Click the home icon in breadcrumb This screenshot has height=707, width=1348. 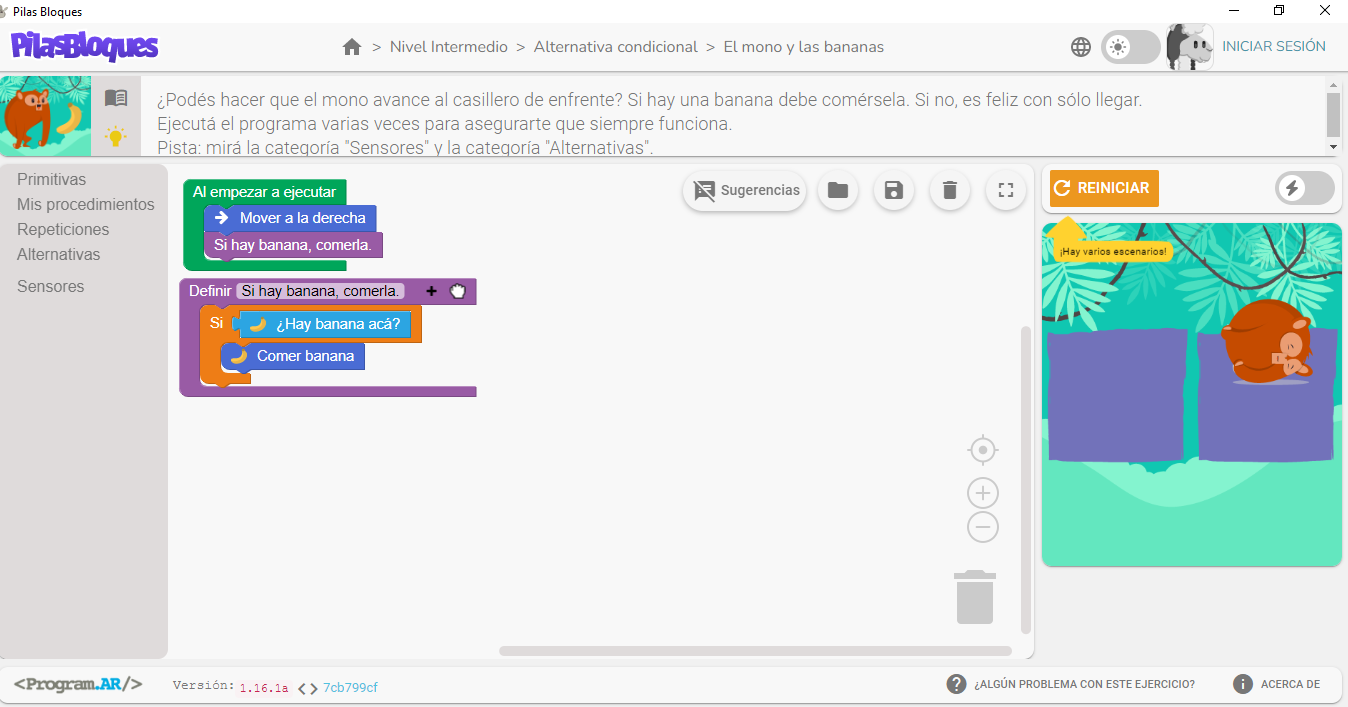351,47
